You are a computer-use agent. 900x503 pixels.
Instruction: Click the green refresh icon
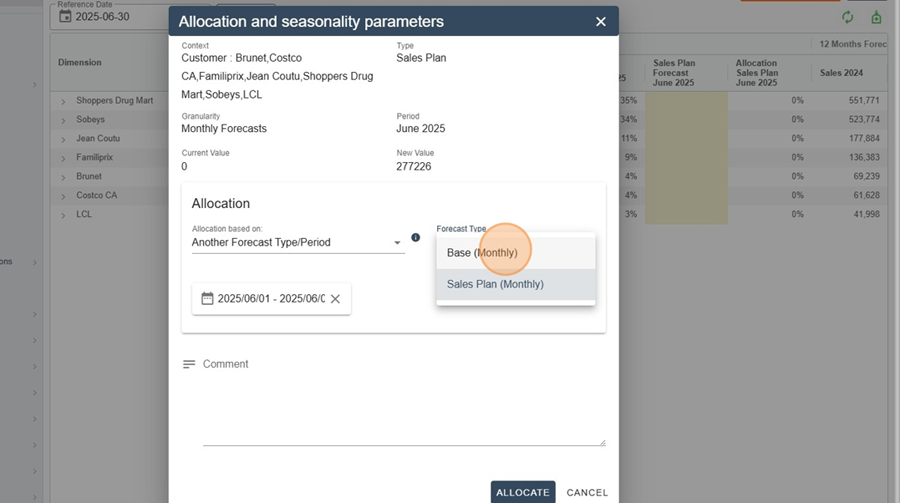[848, 17]
